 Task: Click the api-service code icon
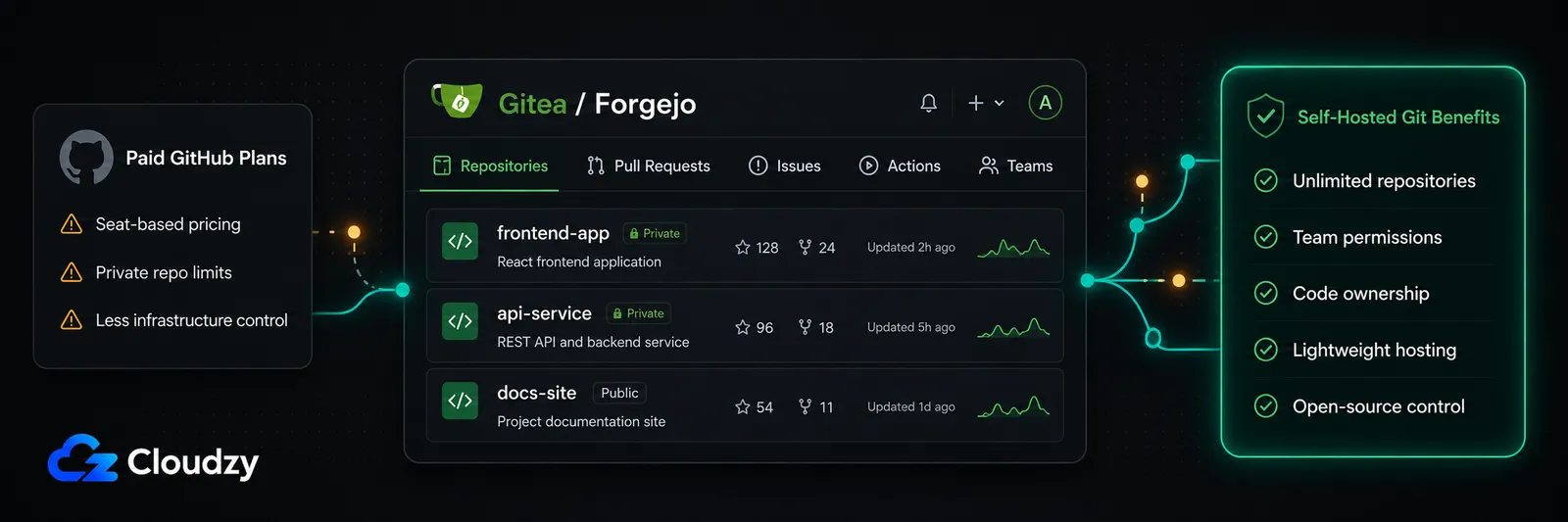[461, 321]
